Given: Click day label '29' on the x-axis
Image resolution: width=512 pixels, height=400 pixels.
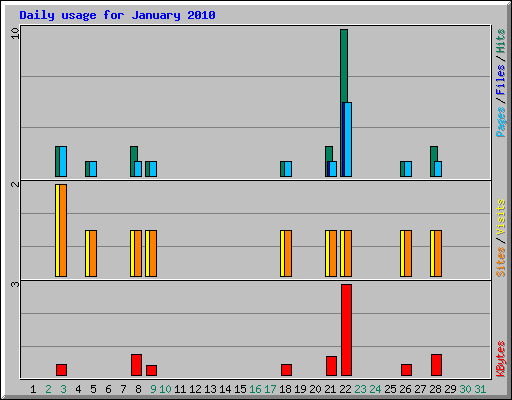Looking at the screenshot, I should coord(450,389).
